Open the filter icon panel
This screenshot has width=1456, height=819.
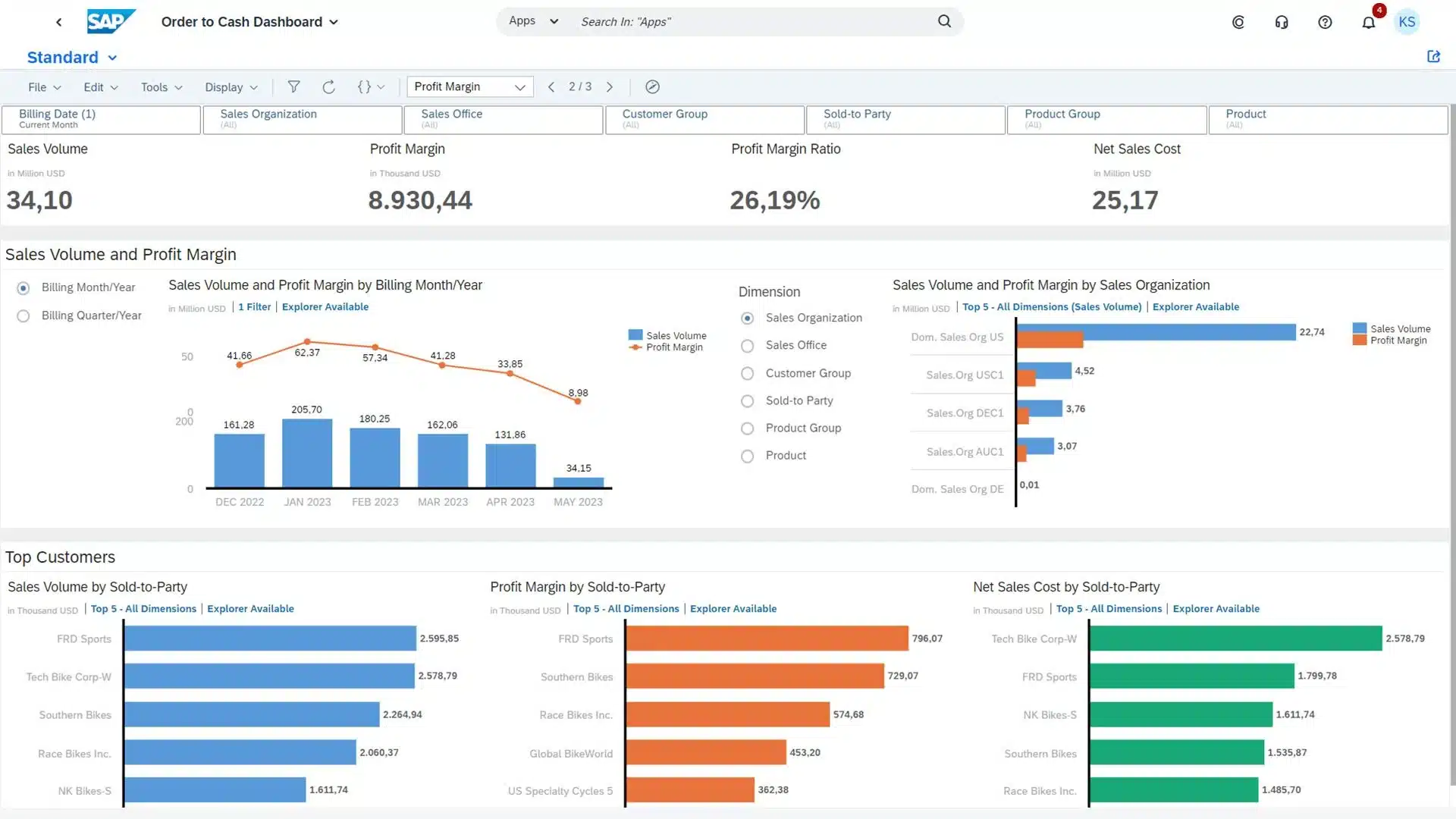pos(293,86)
